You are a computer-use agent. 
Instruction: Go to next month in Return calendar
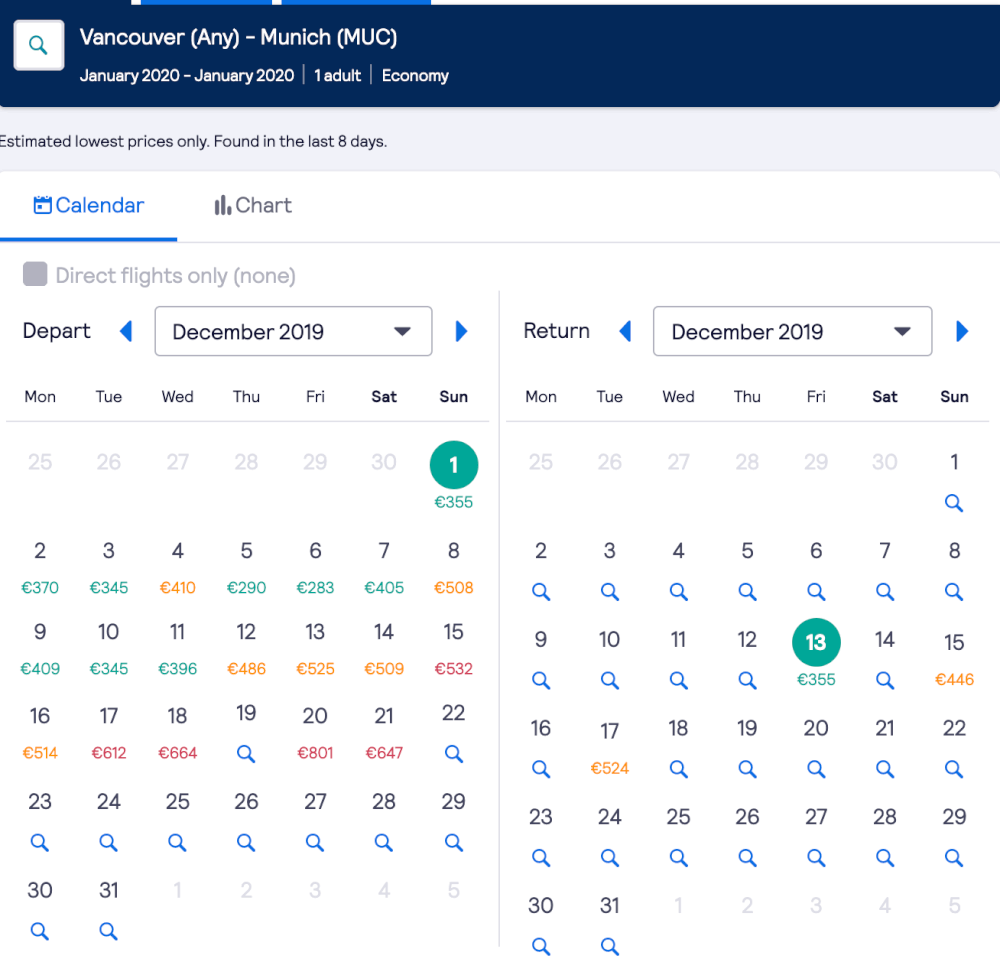click(x=962, y=331)
